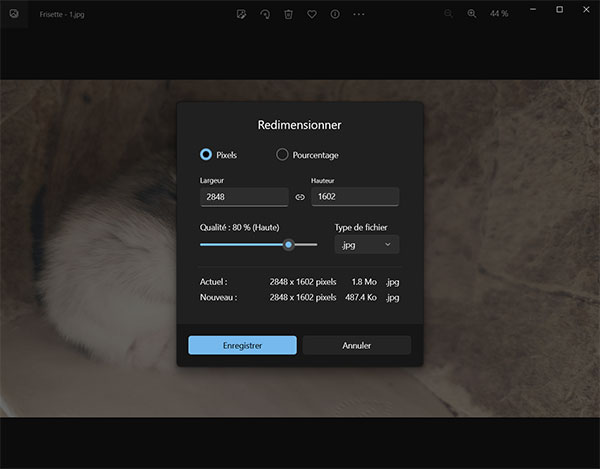Click the Enregistrer button
This screenshot has height=469, width=600.
242,345
